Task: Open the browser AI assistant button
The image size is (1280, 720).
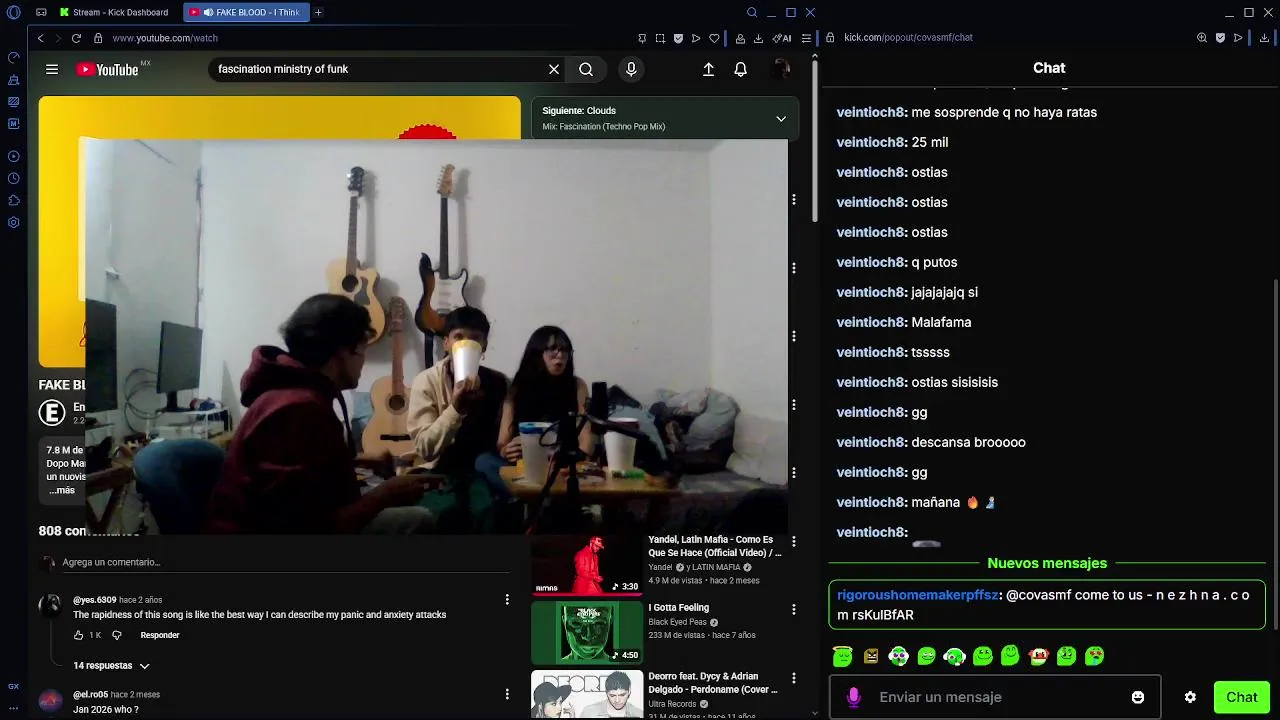Action: click(x=783, y=38)
